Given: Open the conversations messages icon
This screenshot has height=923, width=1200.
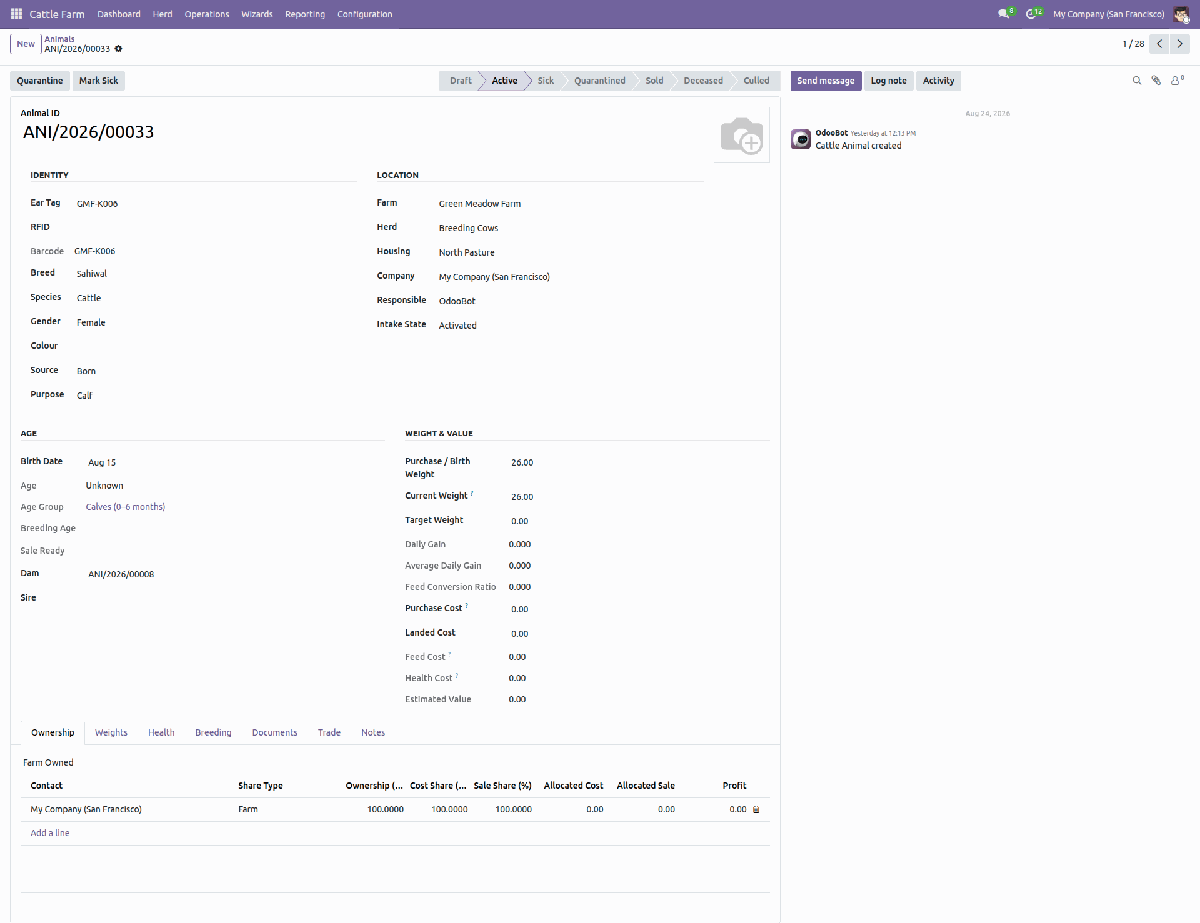Looking at the screenshot, I should point(1004,14).
